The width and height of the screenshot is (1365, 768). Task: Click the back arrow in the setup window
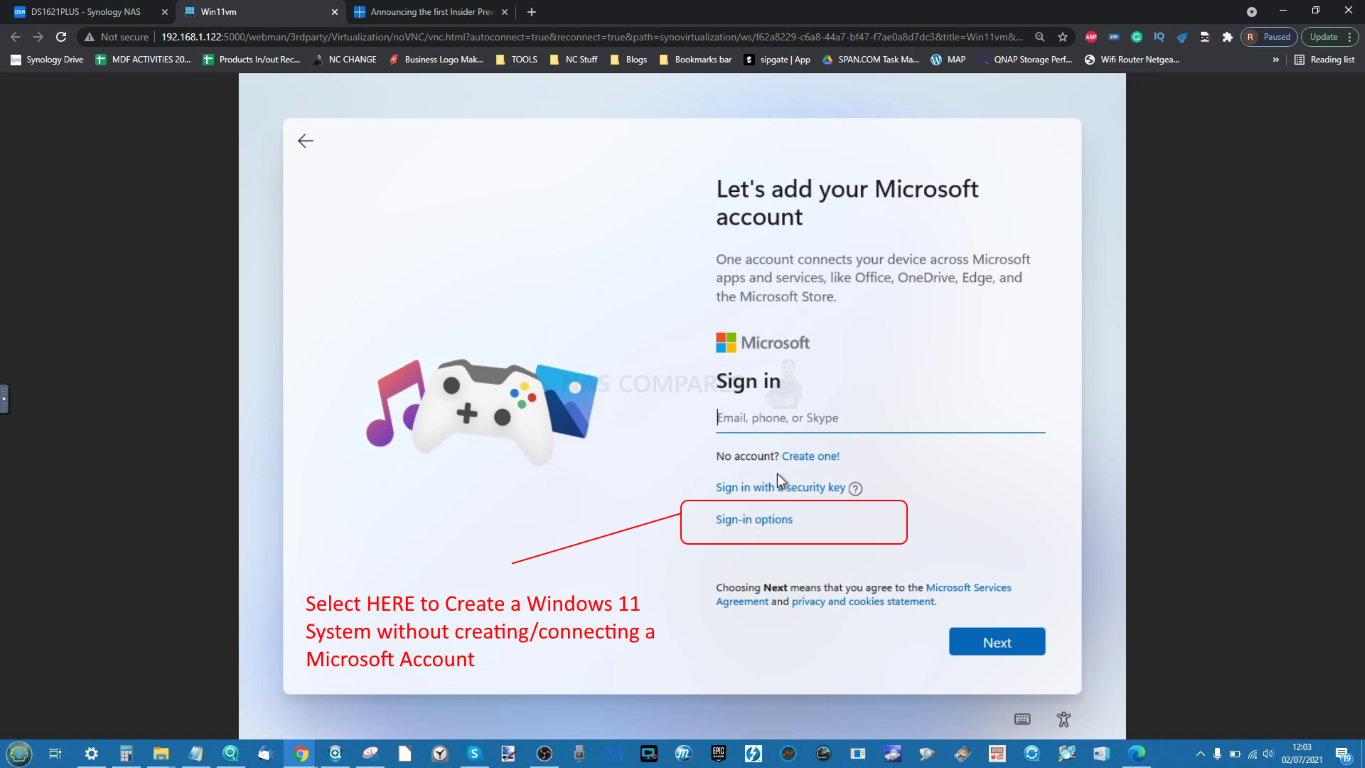[x=306, y=141]
